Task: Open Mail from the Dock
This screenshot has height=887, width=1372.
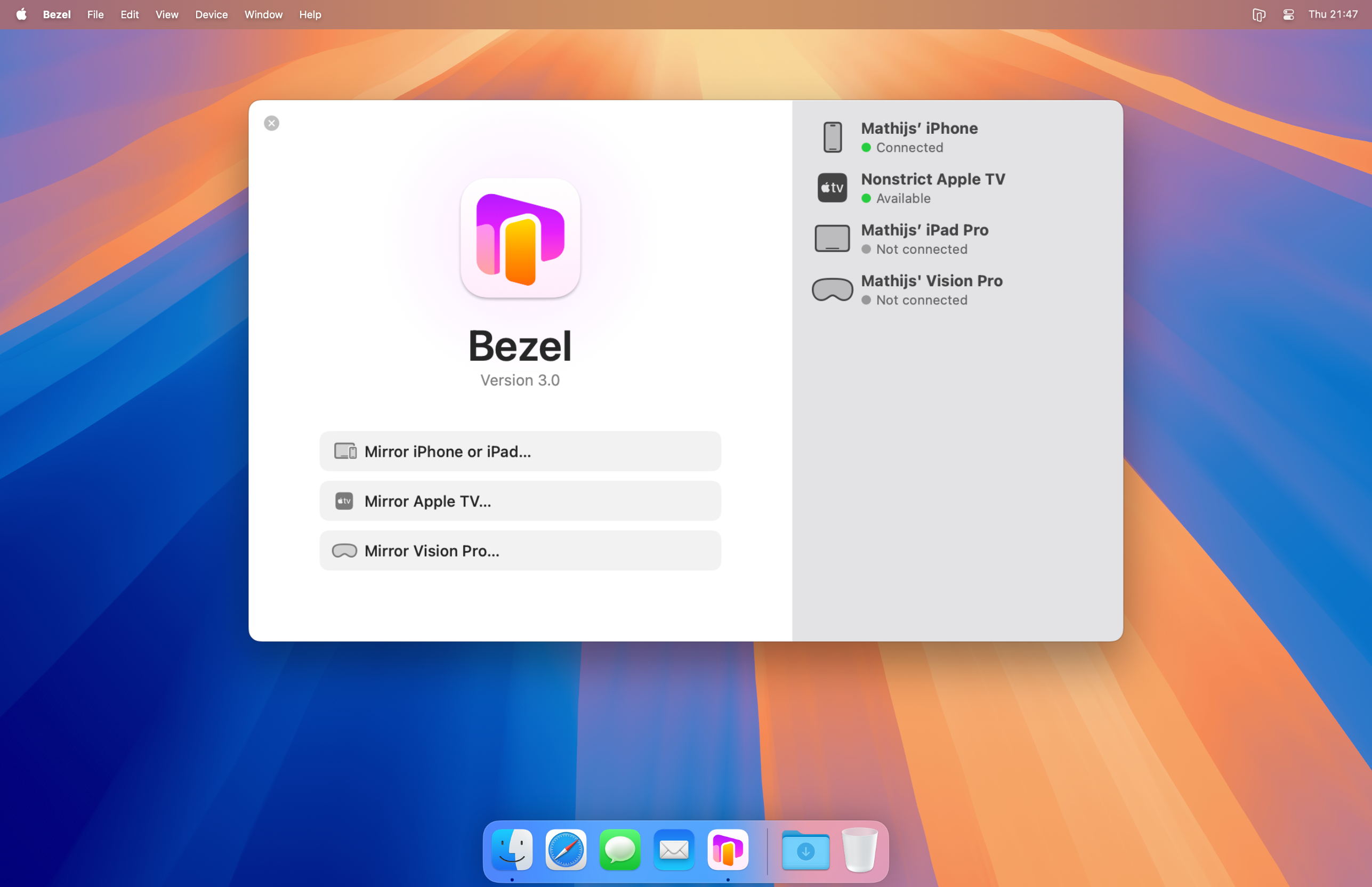Action: pyautogui.click(x=674, y=850)
